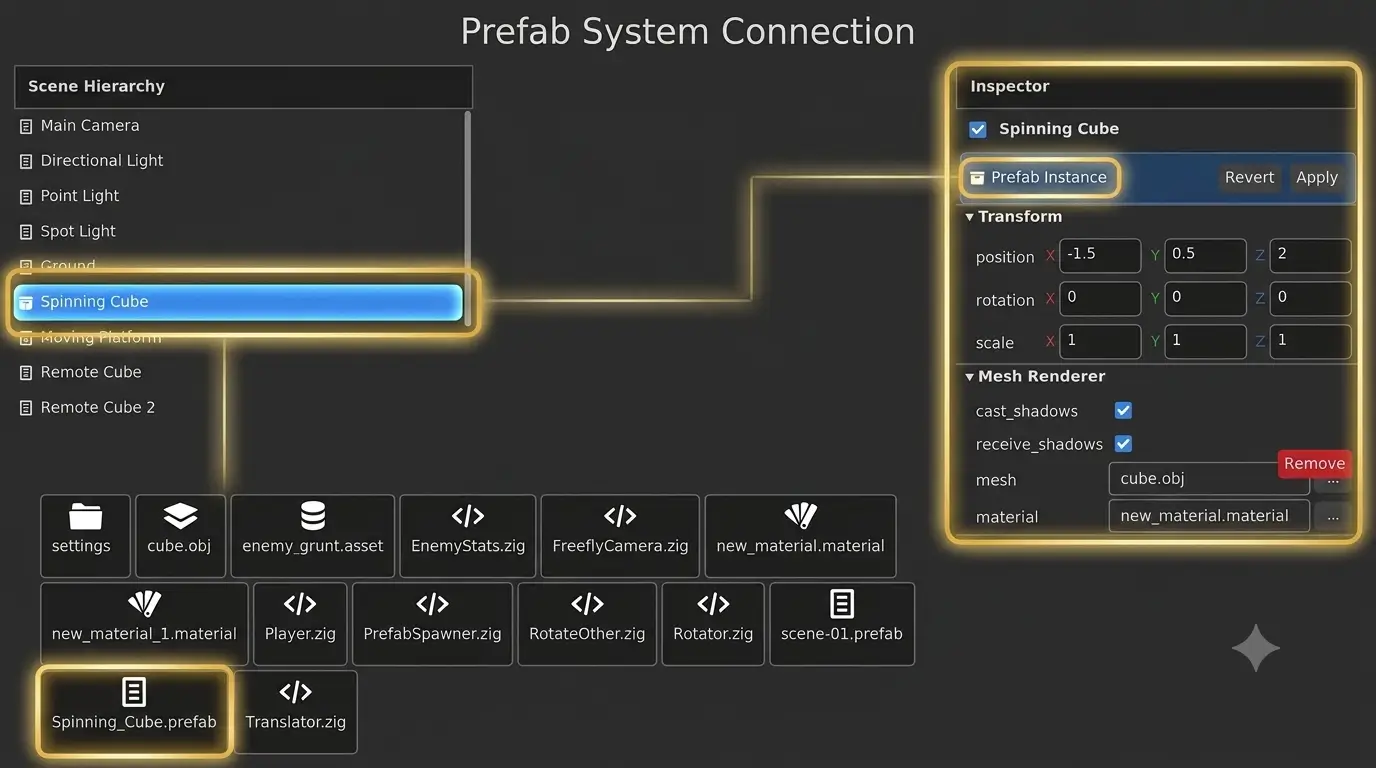The height and width of the screenshot is (768, 1376).
Task: Toggle the Spinning Cube enabled checkbox
Action: coord(978,129)
